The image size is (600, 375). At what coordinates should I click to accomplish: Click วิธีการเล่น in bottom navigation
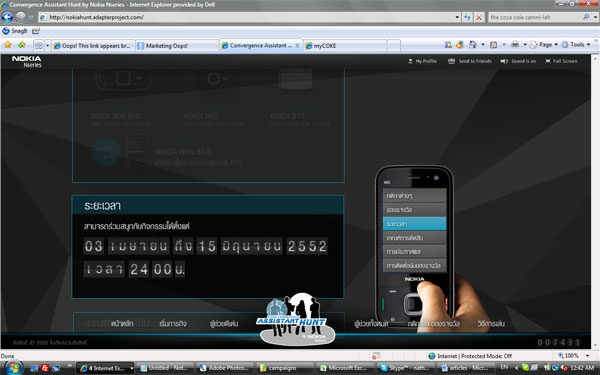pyautogui.click(x=491, y=324)
